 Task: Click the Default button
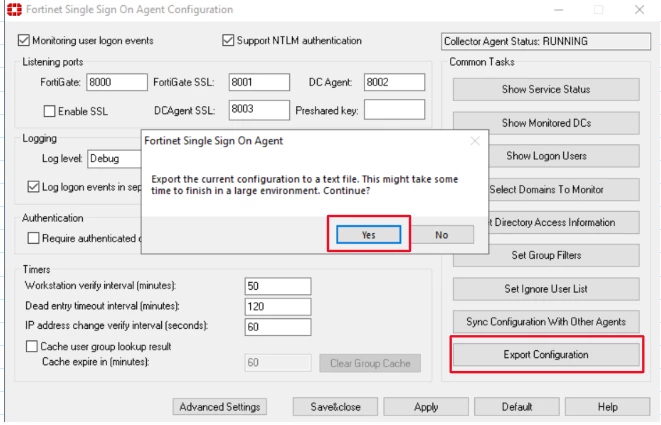click(x=517, y=407)
